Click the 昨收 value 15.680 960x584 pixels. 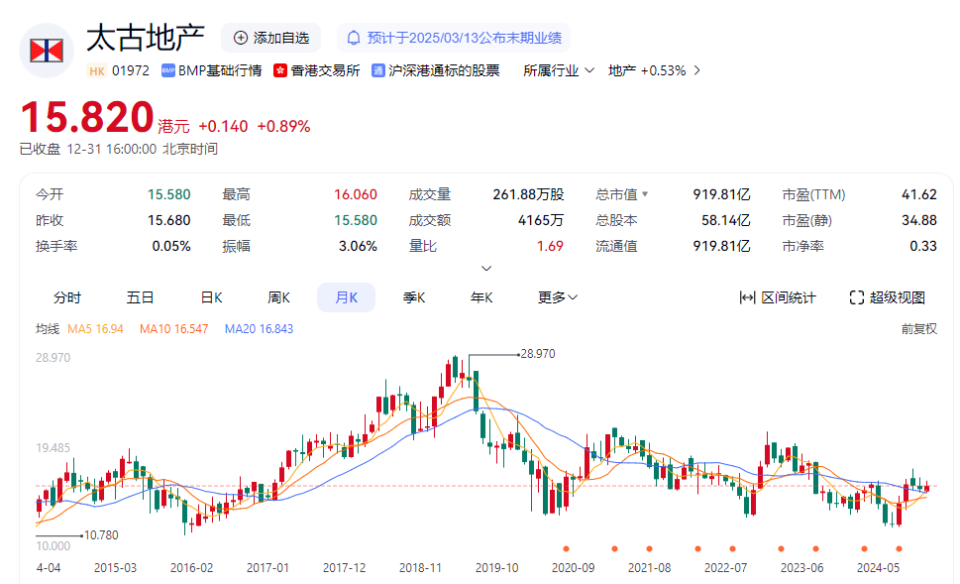point(169,220)
